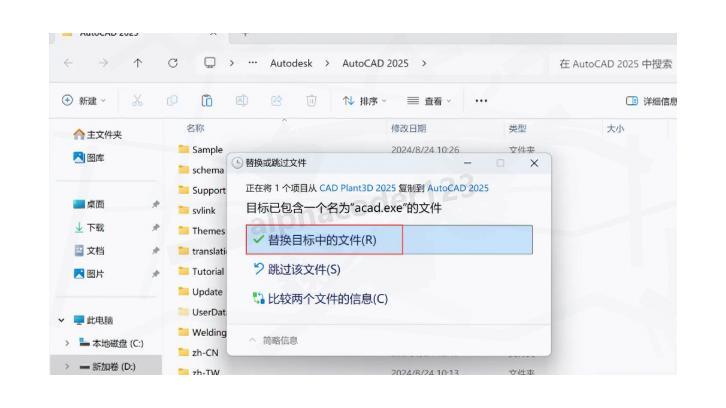
Task: Expand the chevron after AutoCAD 2025 breadcrumb
Action: pyautogui.click(x=424, y=63)
